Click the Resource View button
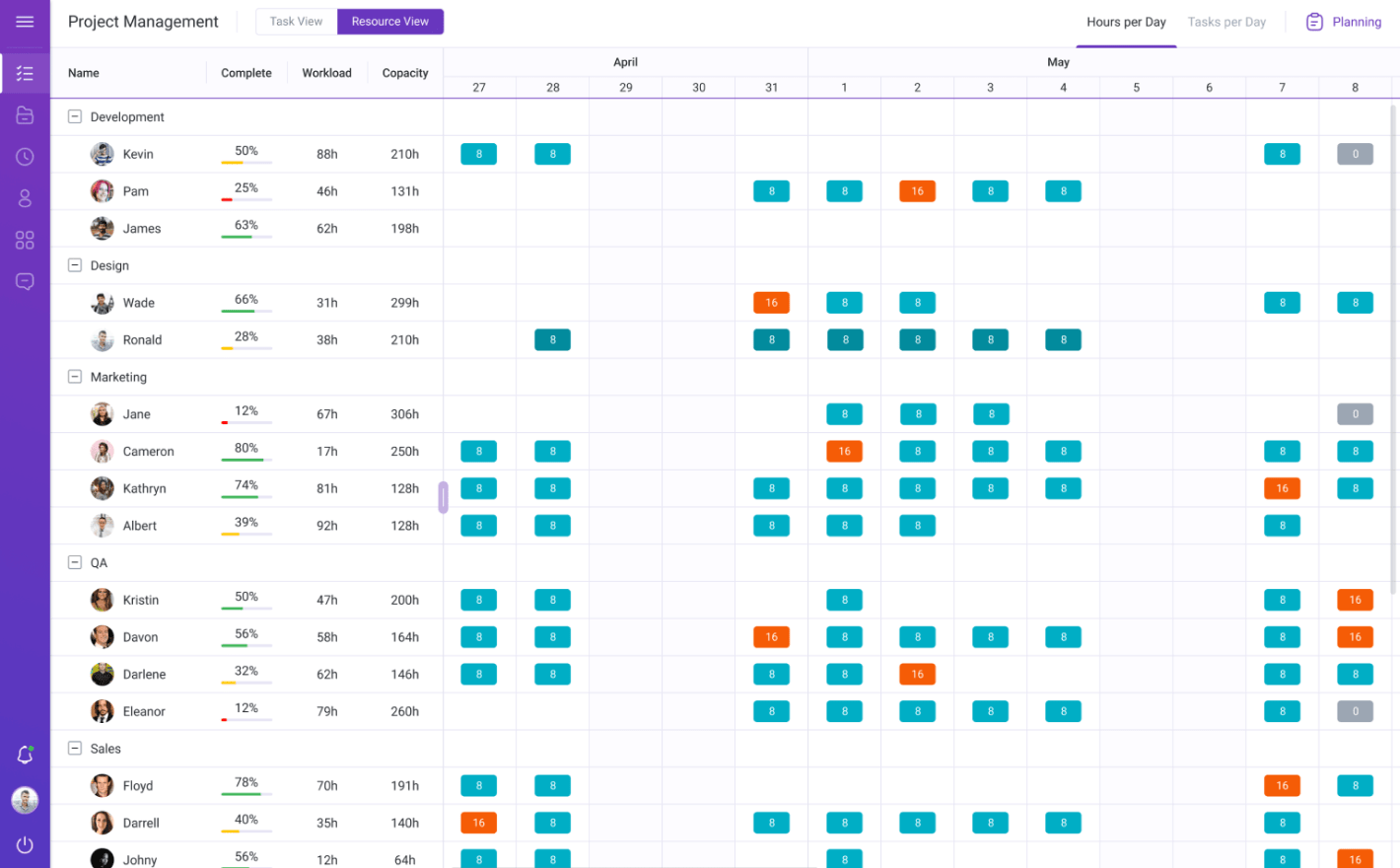Image resolution: width=1400 pixels, height=868 pixels. [389, 21]
